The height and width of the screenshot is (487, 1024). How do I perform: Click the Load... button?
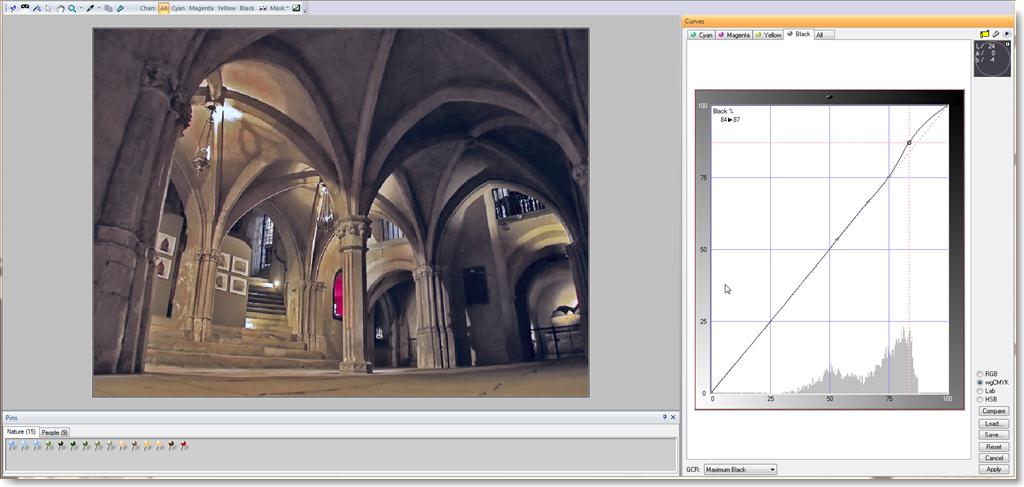993,424
